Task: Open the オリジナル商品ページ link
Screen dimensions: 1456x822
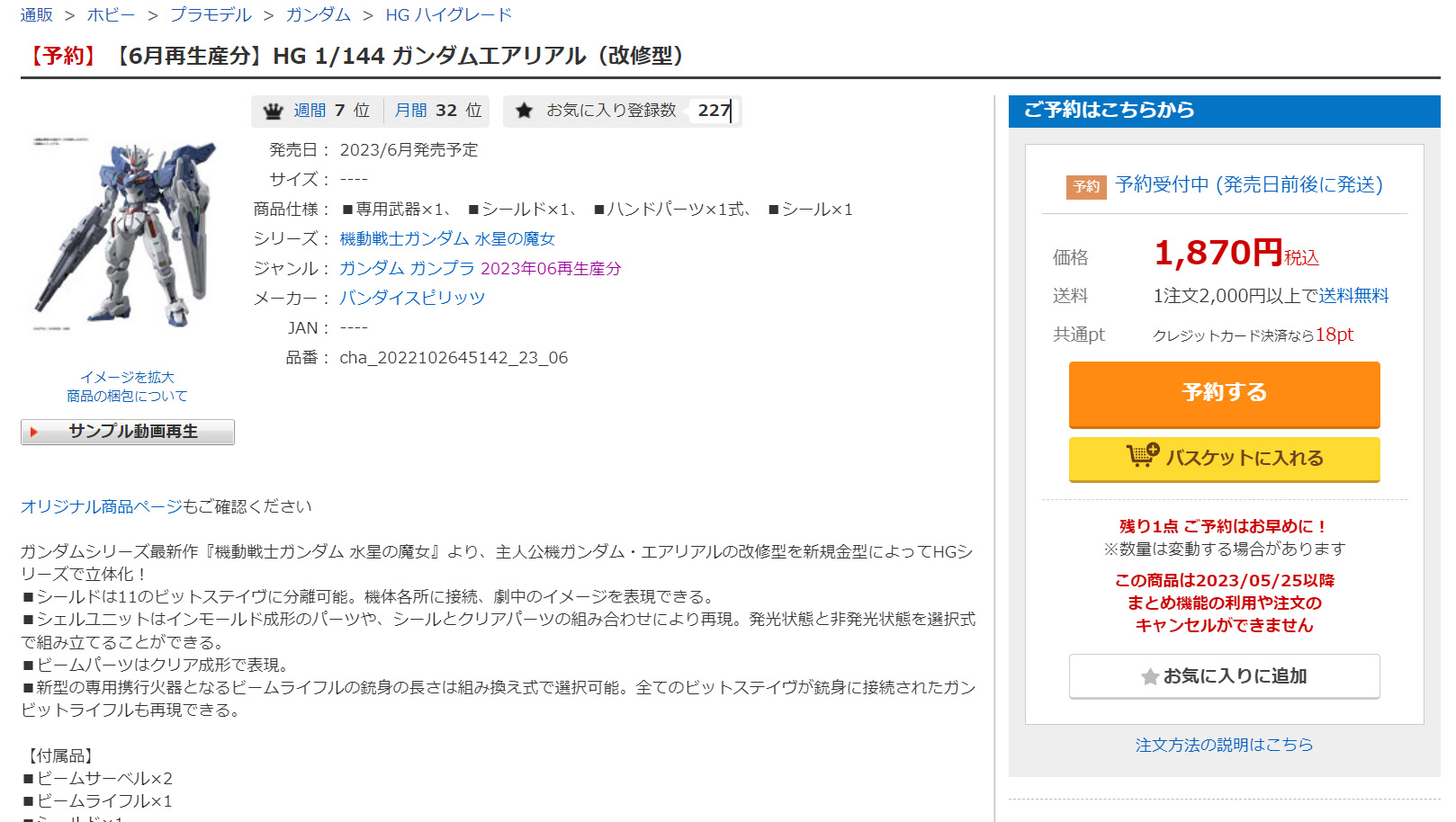Action: [x=101, y=506]
